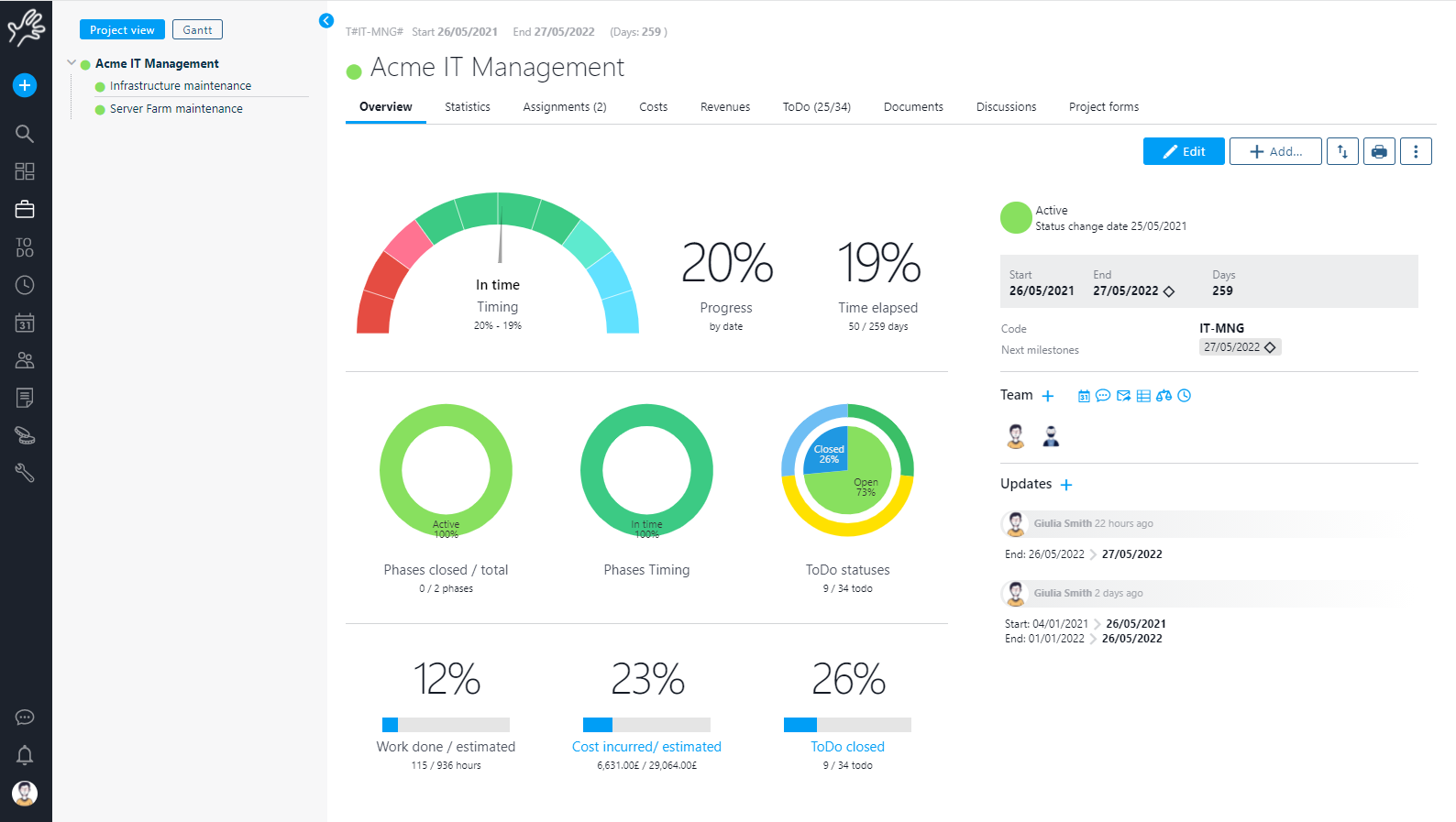Screen dimensions: 1456x822
Task: Collapse the left project tree panel
Action: (326, 20)
